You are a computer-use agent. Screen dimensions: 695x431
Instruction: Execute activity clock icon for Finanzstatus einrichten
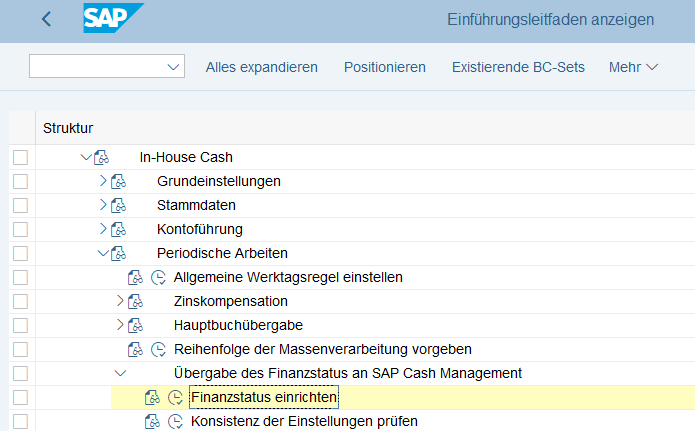click(x=176, y=398)
